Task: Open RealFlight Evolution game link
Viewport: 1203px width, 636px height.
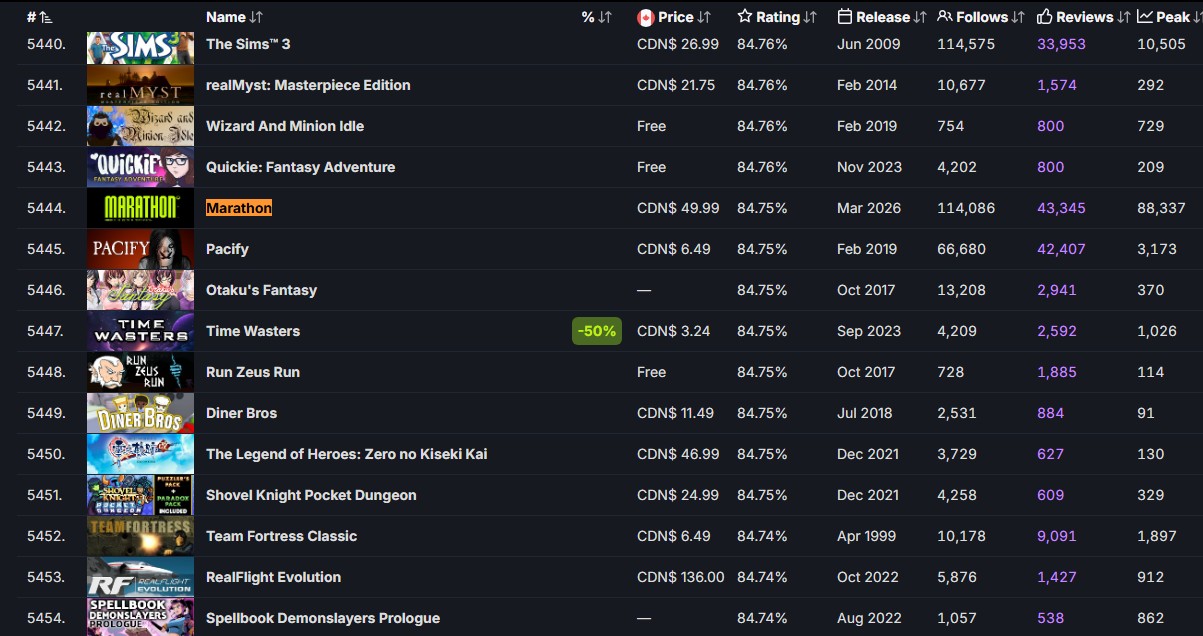Action: coord(273,577)
